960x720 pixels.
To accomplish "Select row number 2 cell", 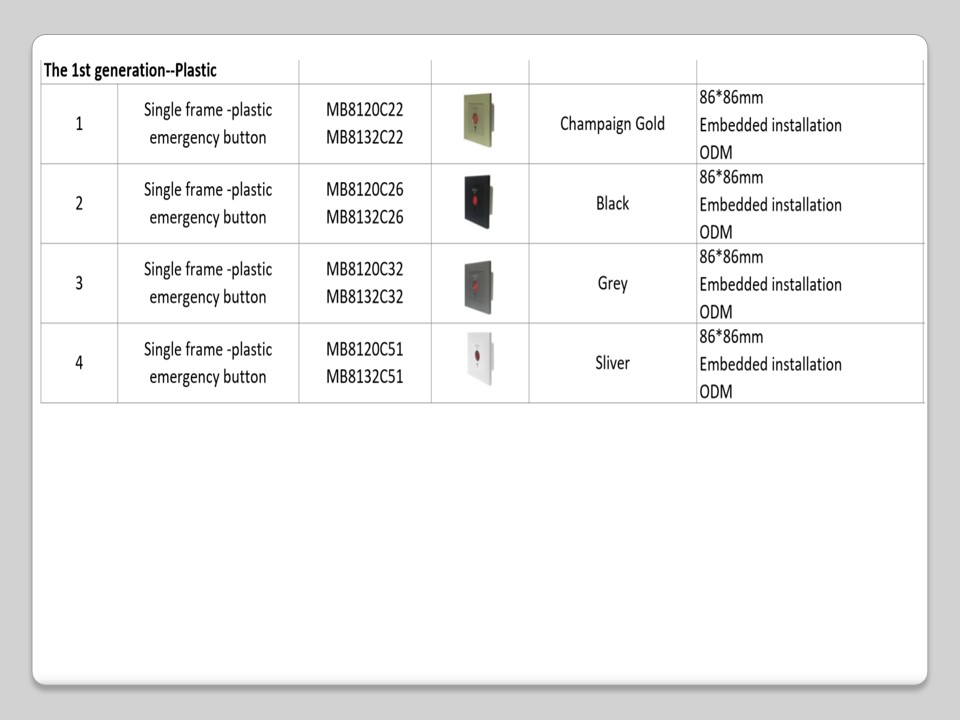I will [x=79, y=204].
